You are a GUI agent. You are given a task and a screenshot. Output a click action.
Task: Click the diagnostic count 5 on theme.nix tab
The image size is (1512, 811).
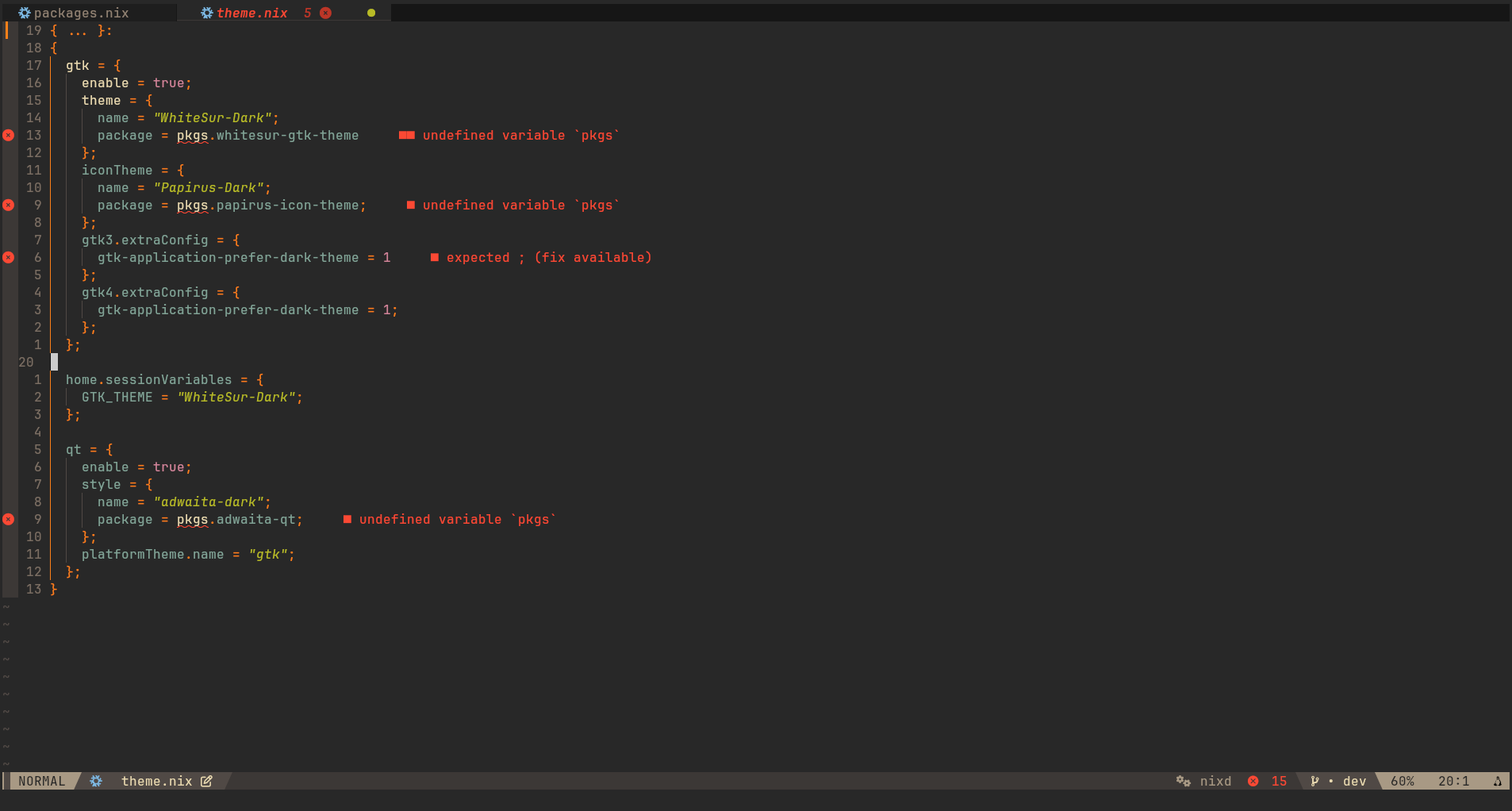pyautogui.click(x=307, y=13)
